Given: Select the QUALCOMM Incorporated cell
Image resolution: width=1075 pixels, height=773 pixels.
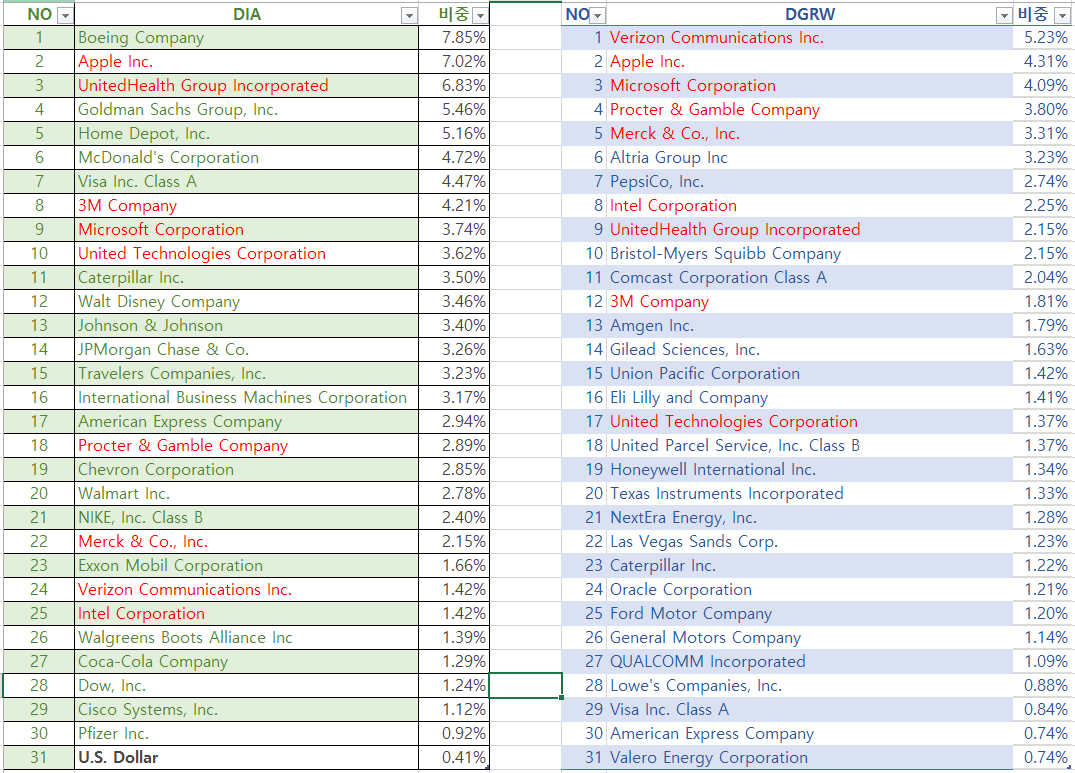Looking at the screenshot, I should coord(810,661).
